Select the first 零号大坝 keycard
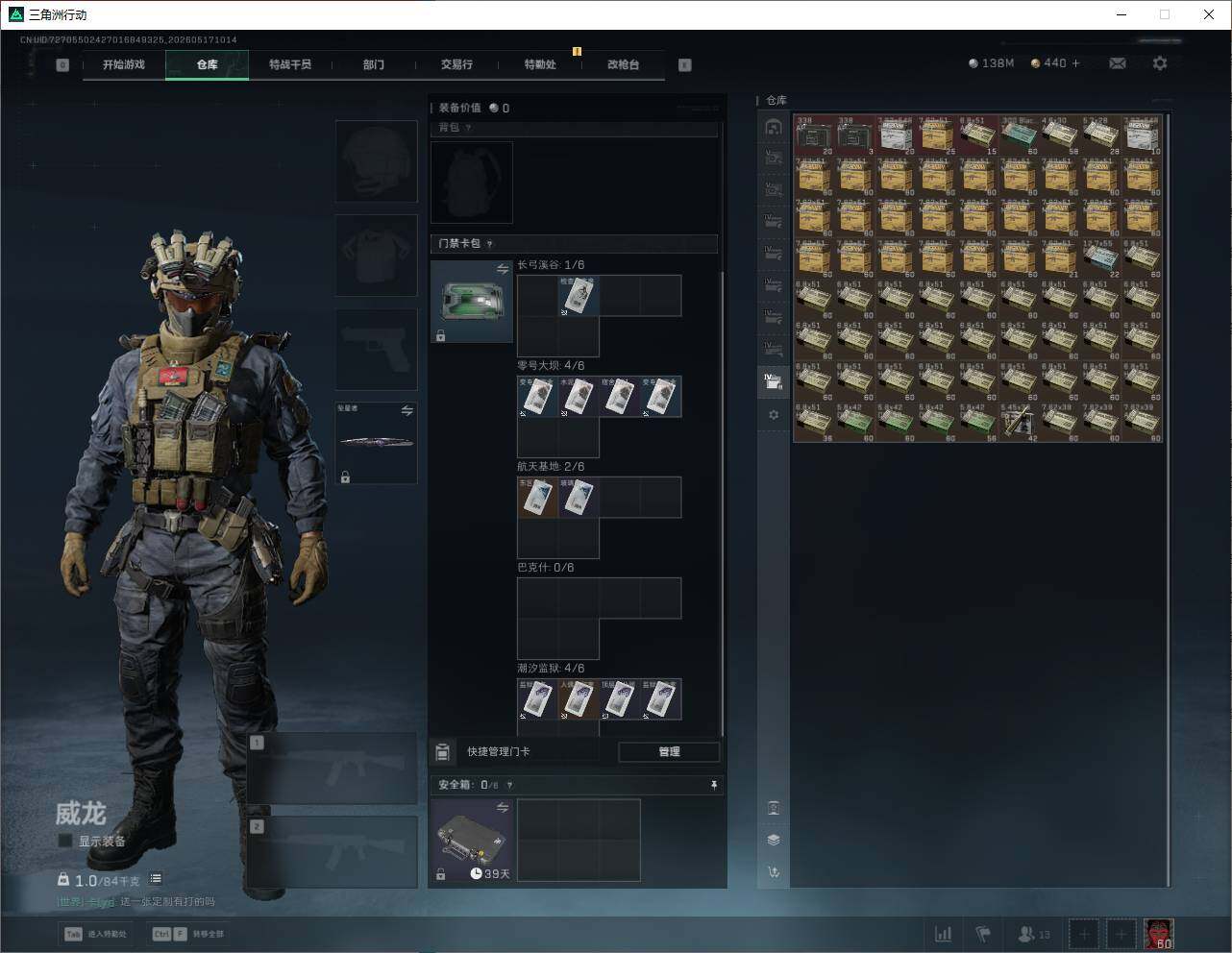The image size is (1232, 953). [x=538, y=397]
